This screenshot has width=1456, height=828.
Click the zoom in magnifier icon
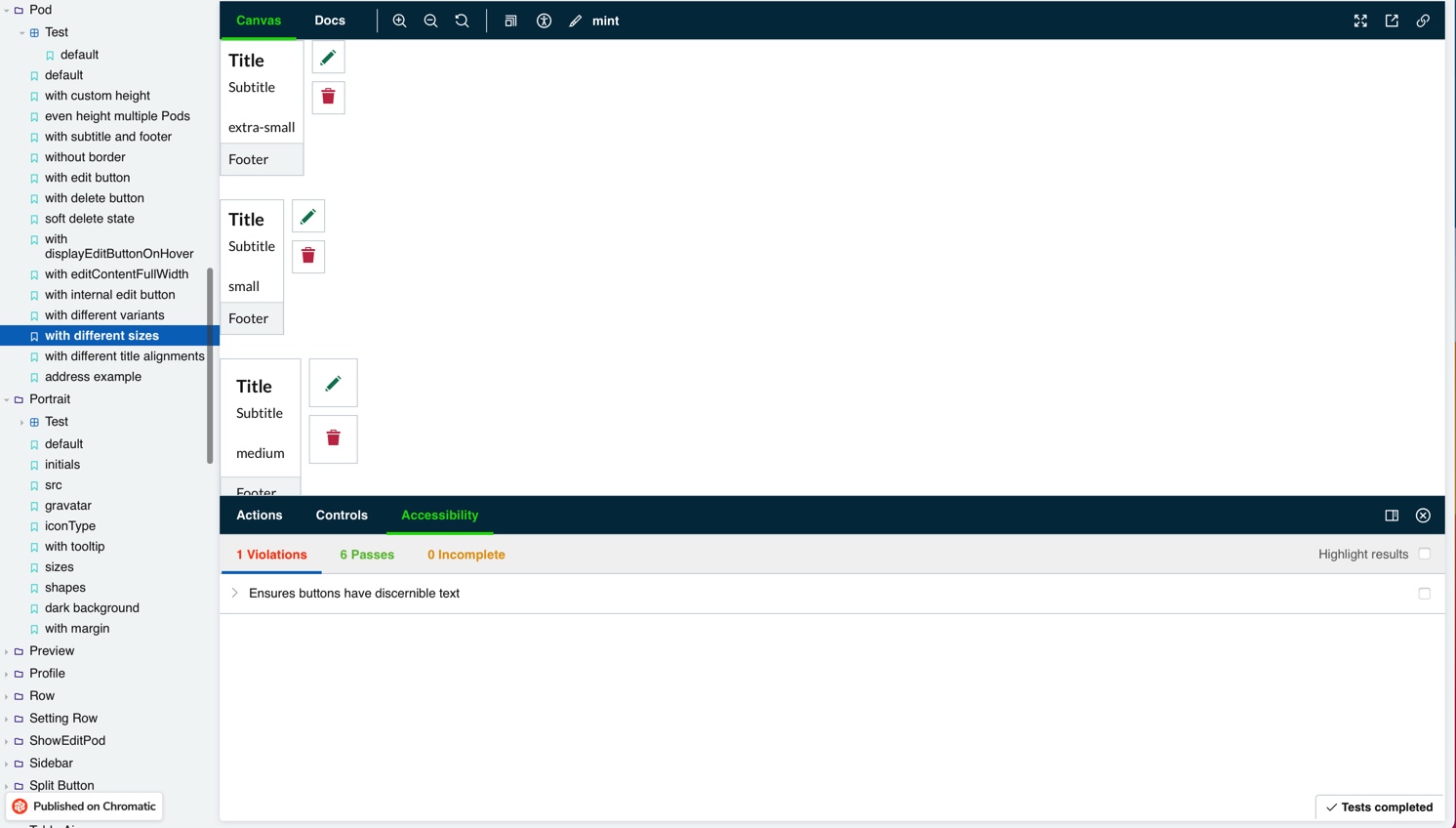399,21
